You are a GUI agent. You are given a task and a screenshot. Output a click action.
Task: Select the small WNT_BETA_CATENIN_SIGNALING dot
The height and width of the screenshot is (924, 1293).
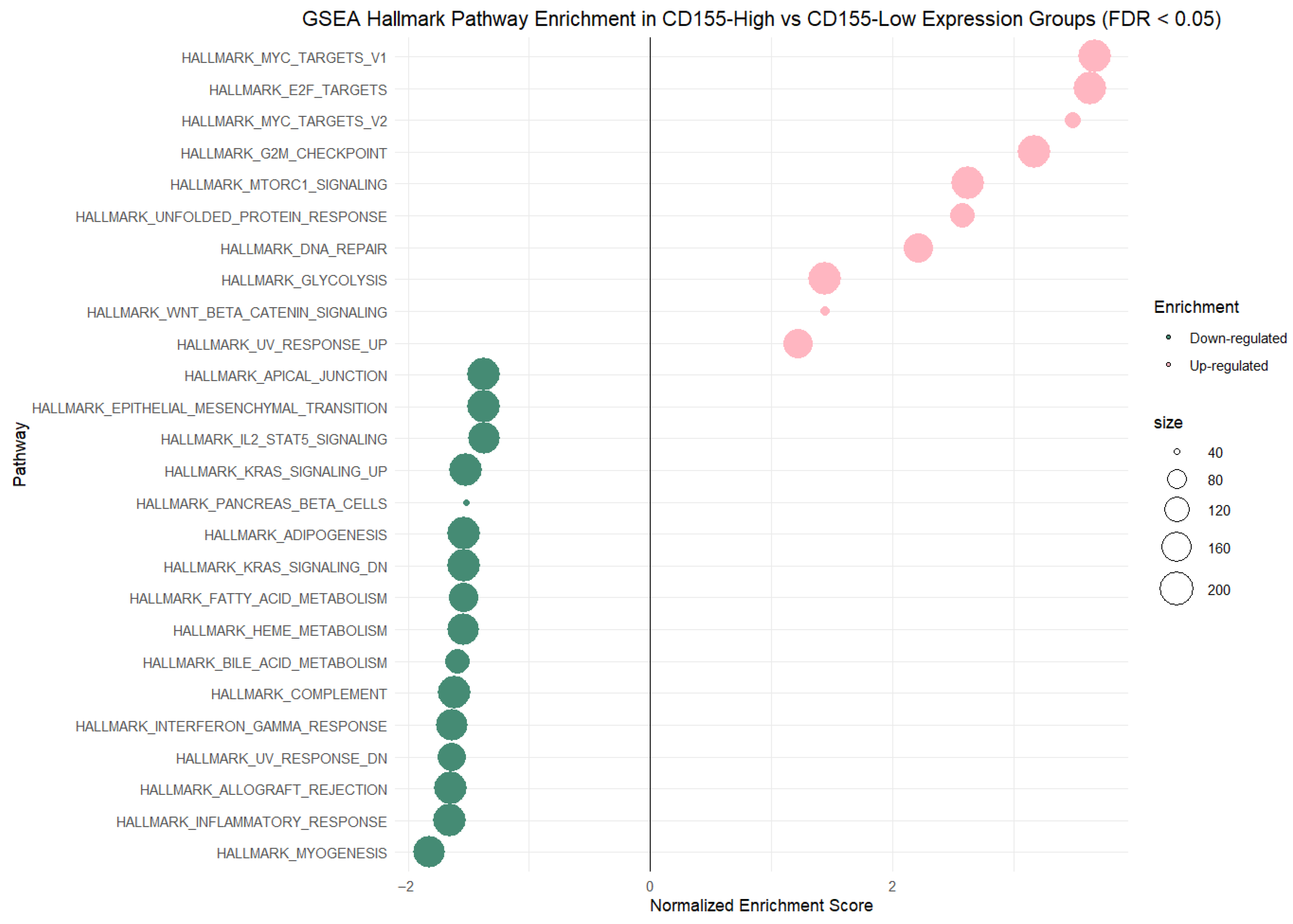pos(825,311)
